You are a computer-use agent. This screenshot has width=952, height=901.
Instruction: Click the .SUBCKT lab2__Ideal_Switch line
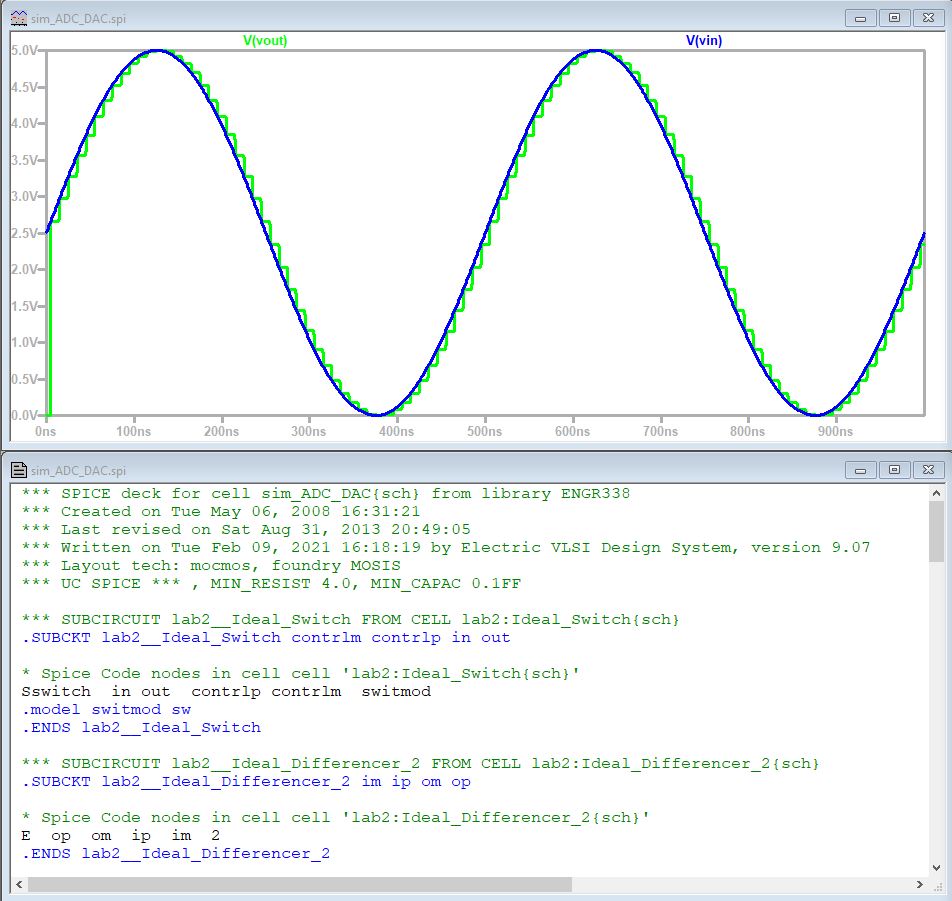pyautogui.click(x=265, y=638)
